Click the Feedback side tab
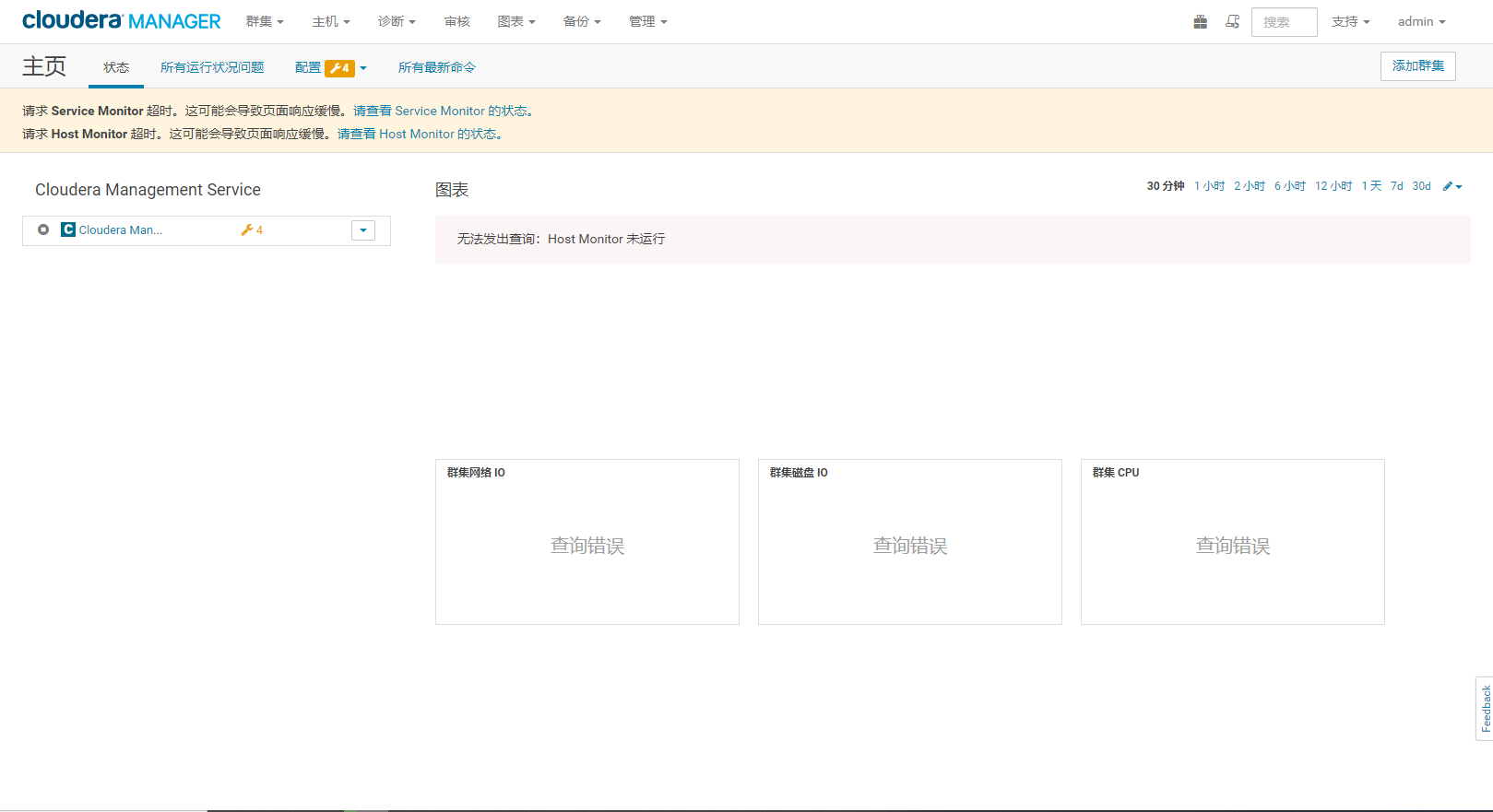 point(1485,708)
